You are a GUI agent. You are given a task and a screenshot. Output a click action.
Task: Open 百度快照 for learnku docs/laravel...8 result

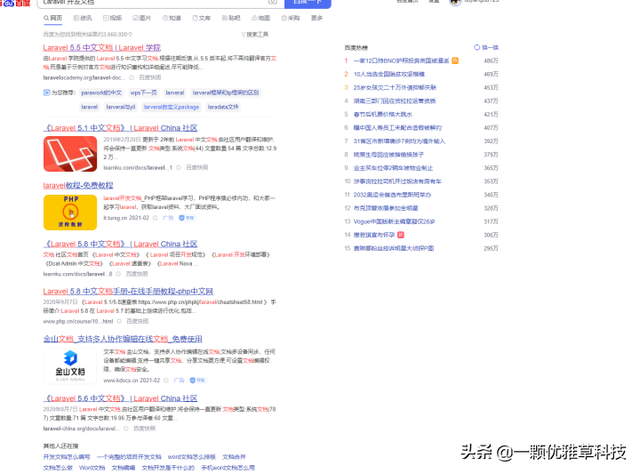pos(137,274)
